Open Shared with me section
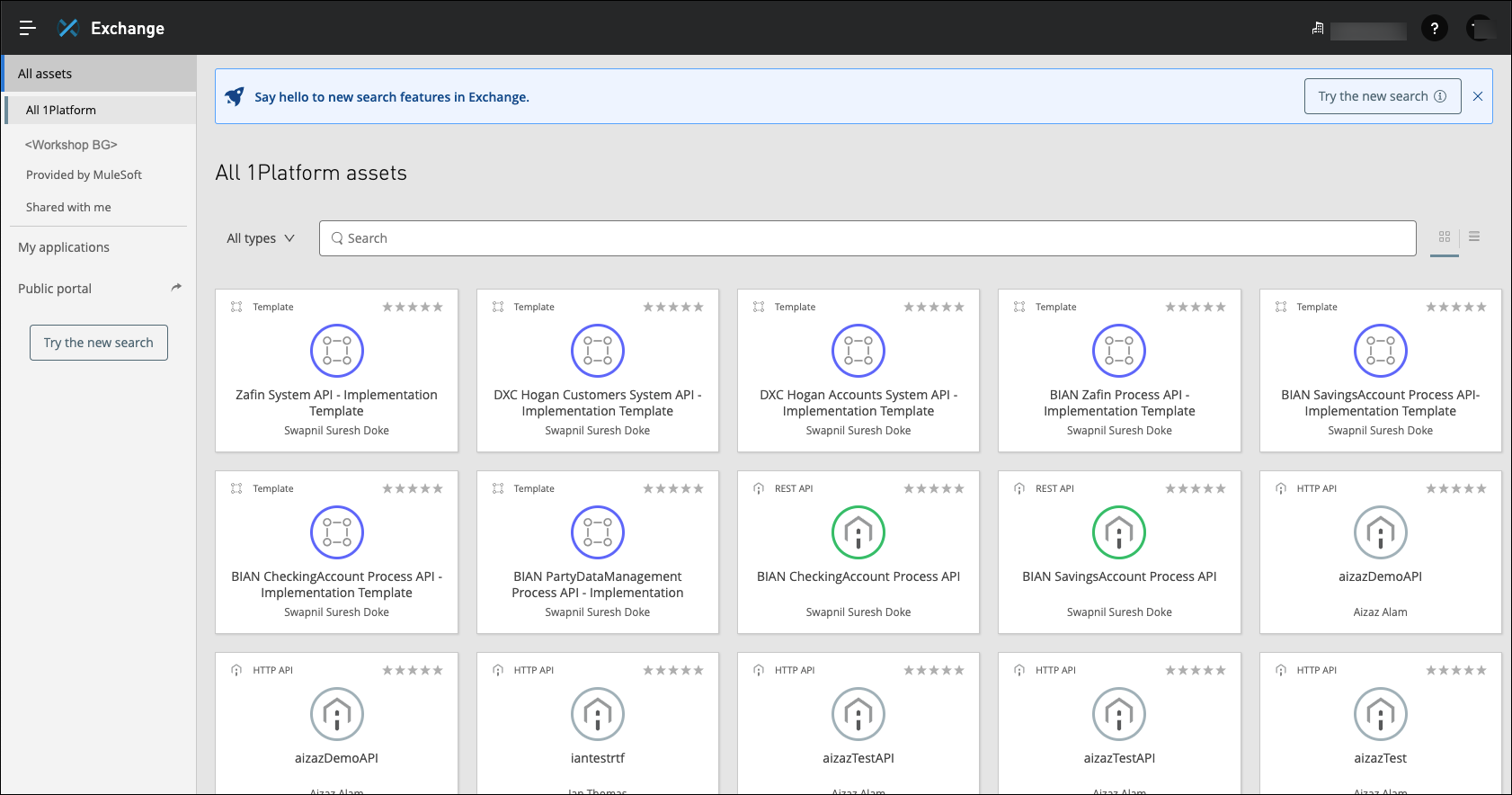Viewport: 1512px width, 795px height. 68,207
